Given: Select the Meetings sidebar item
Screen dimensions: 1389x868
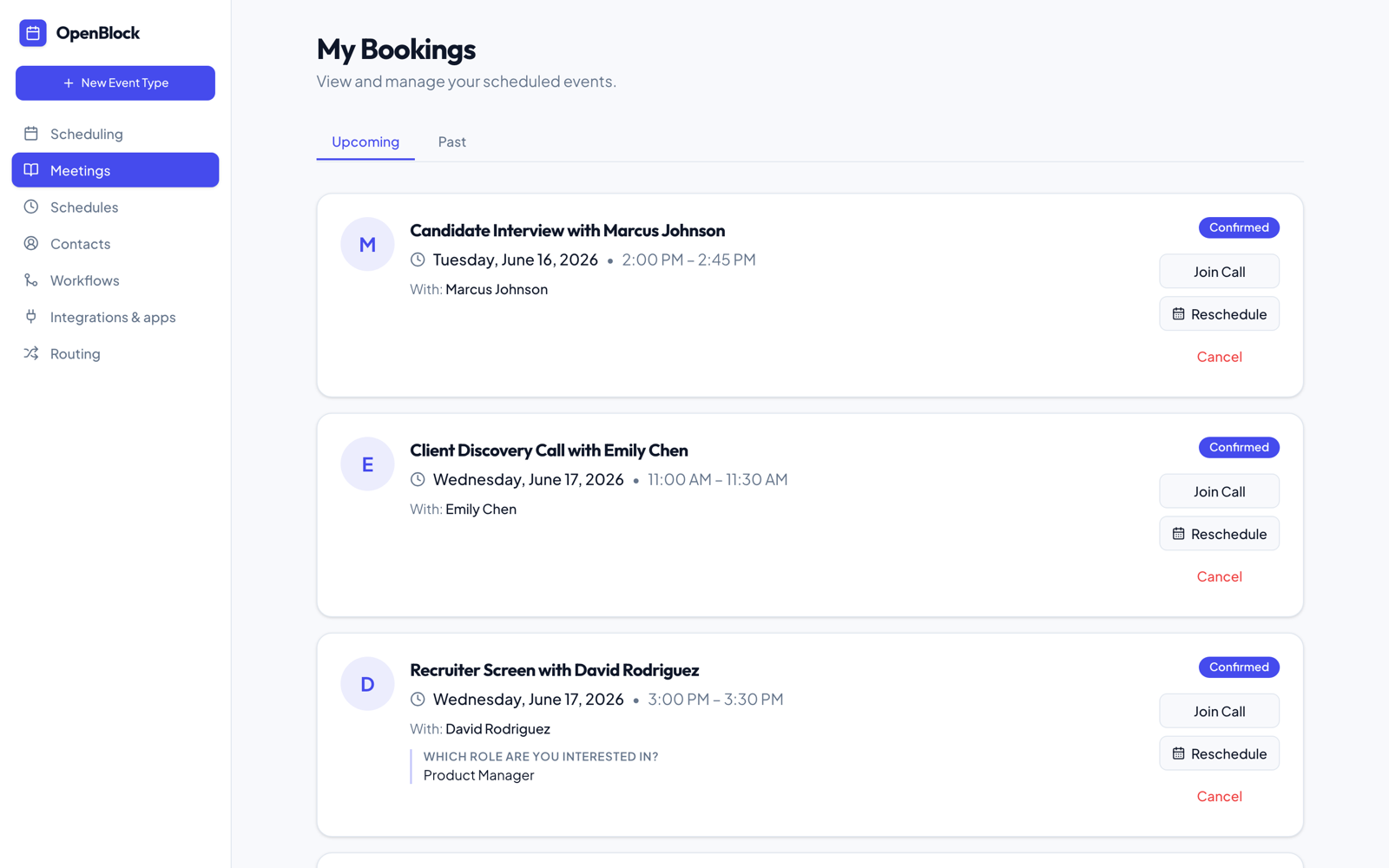Looking at the screenshot, I should pyautogui.click(x=115, y=170).
